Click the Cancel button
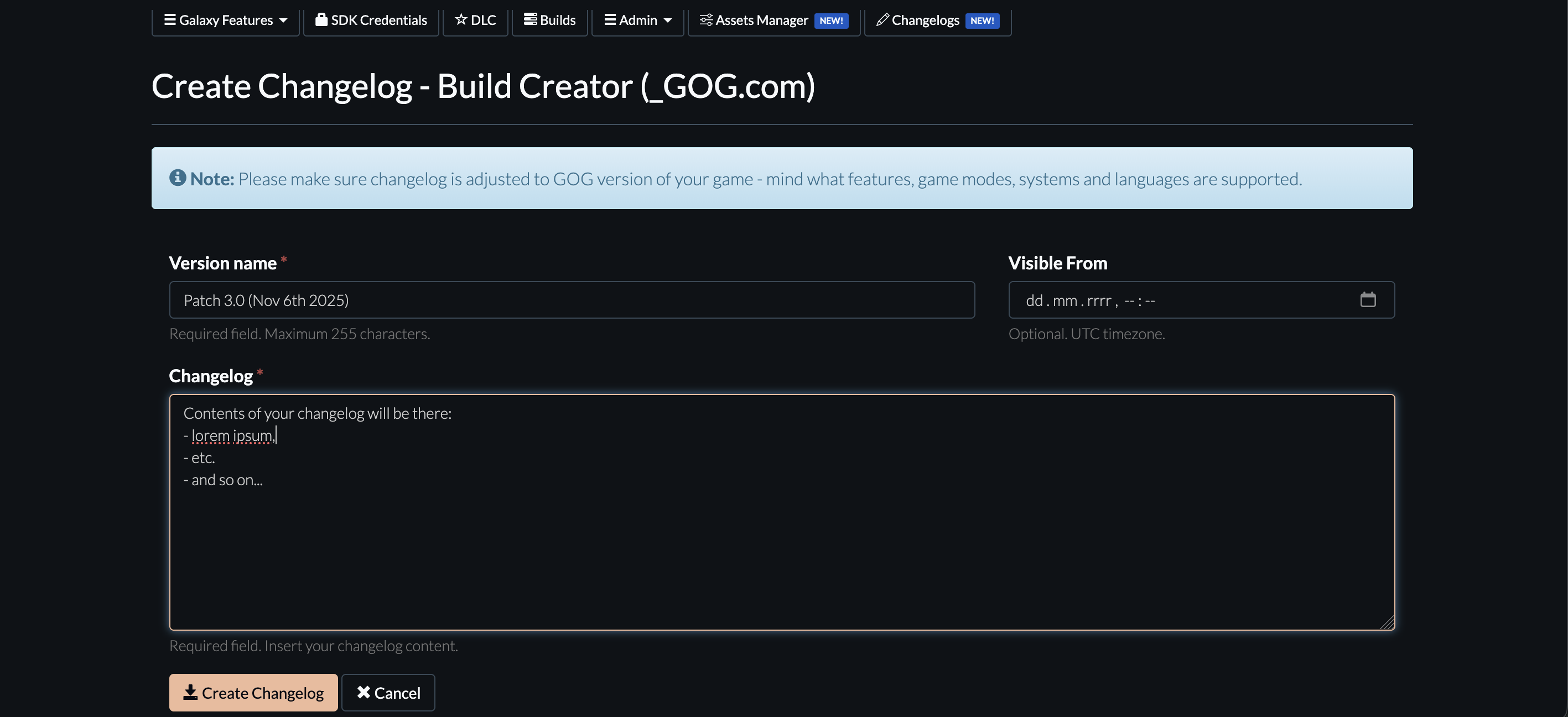This screenshot has height=717, width=1568. 388,692
